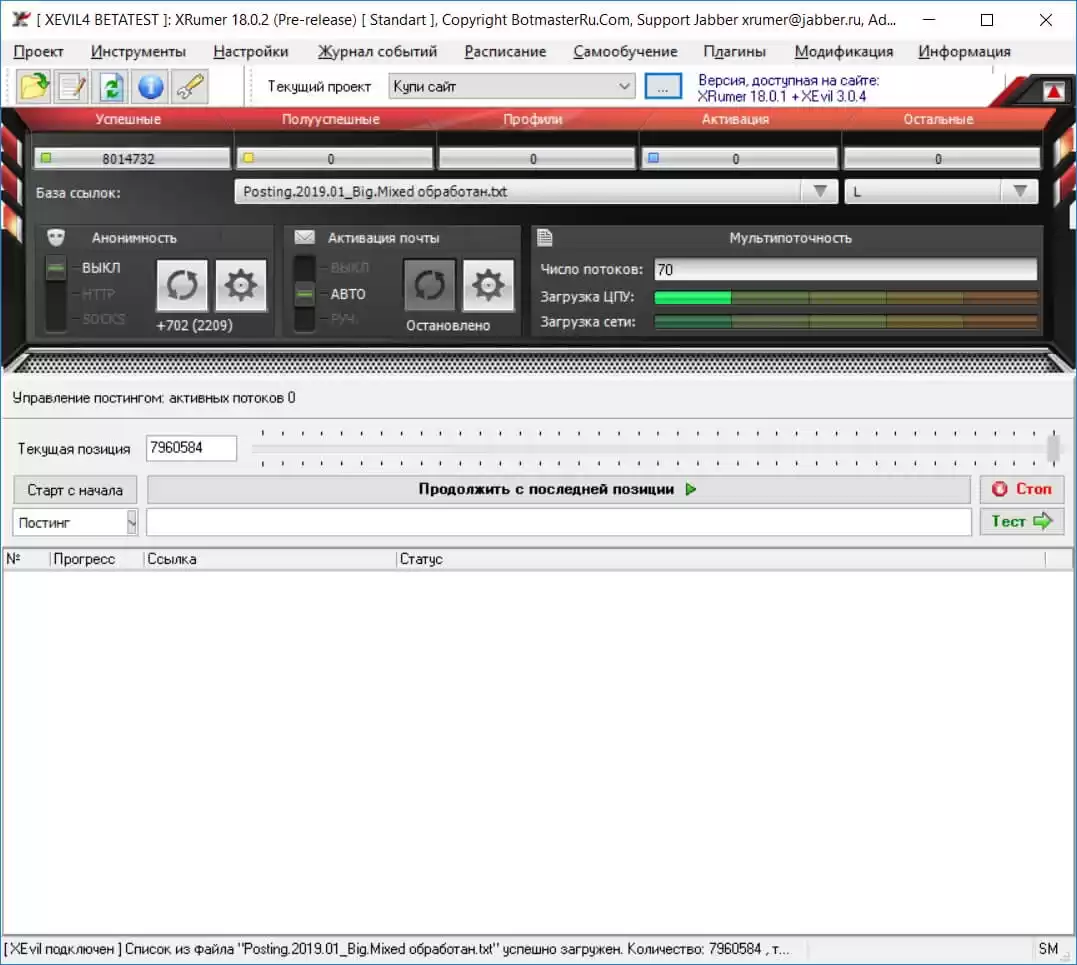This screenshot has height=965, width=1077.
Task: Set anonymity switch to HTTP
Action: coord(98,294)
